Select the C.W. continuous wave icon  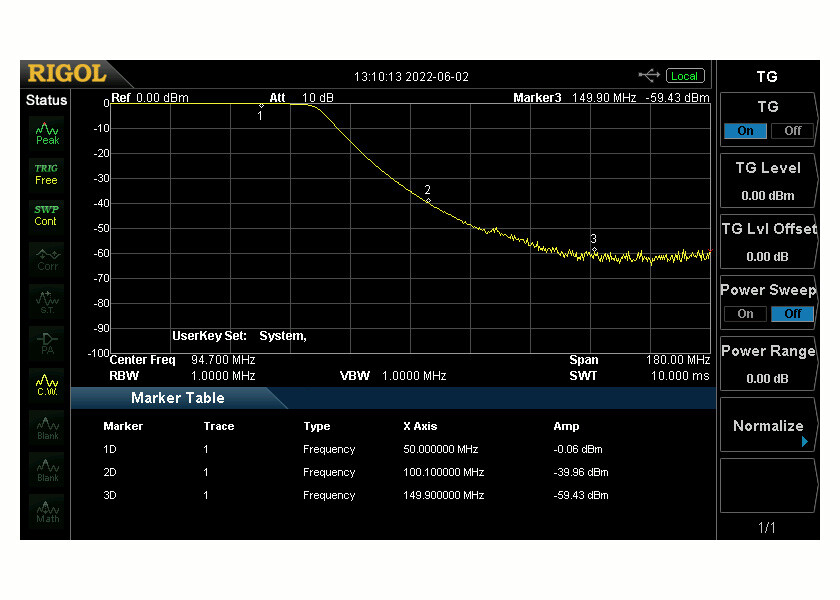coord(45,383)
